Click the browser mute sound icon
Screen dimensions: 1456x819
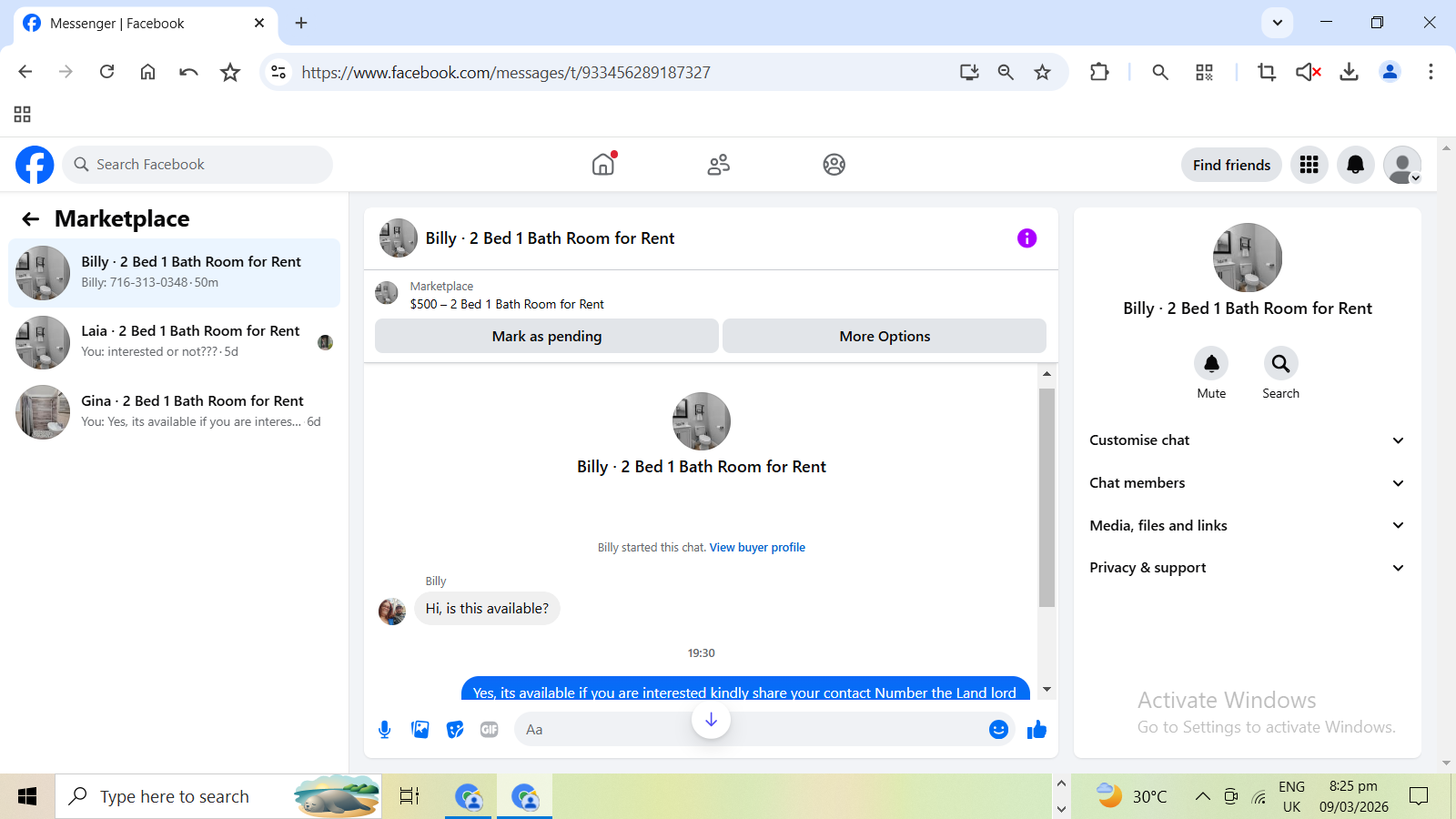(x=1309, y=72)
